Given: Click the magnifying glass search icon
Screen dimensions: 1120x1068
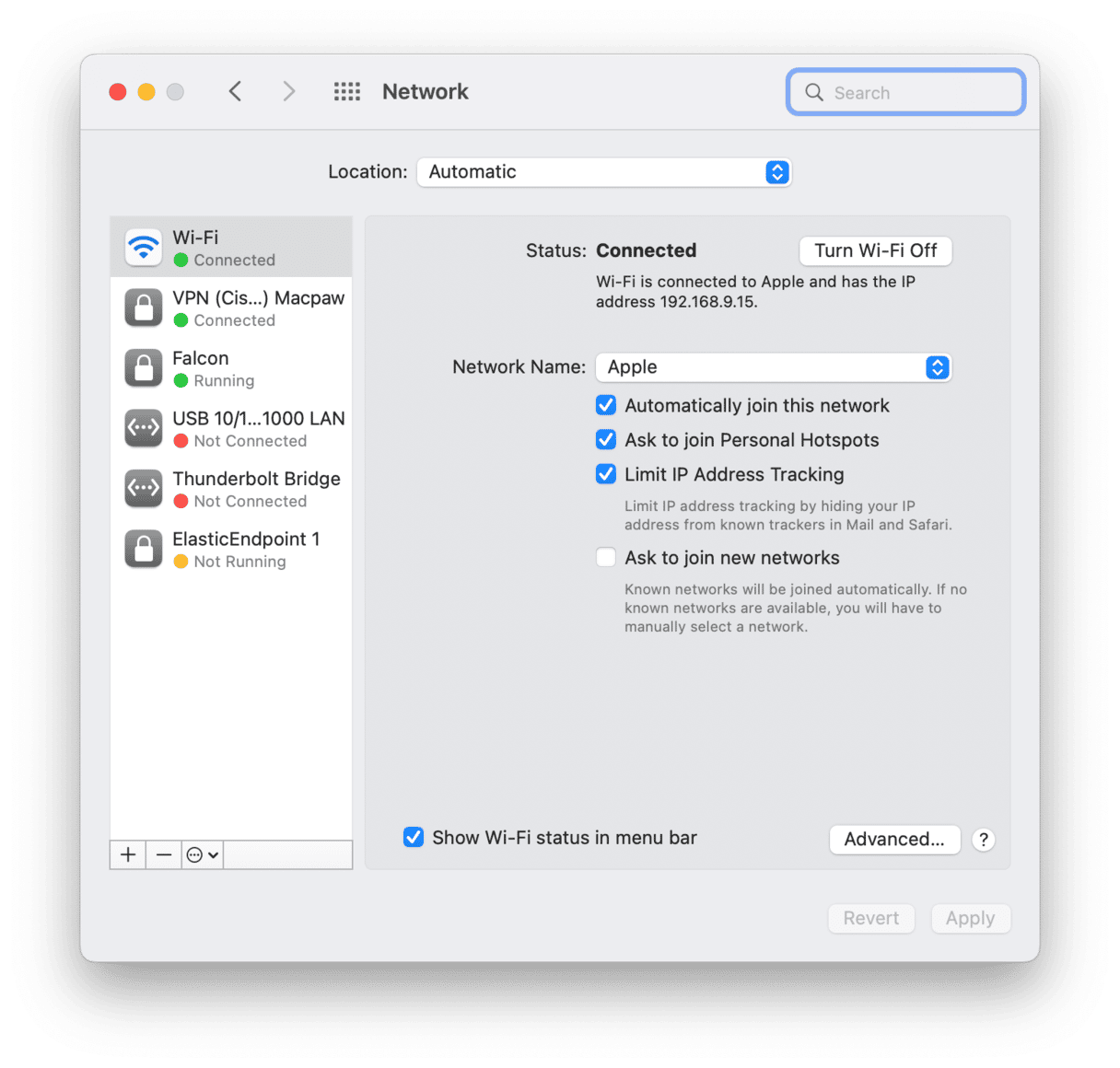Looking at the screenshot, I should click(814, 92).
